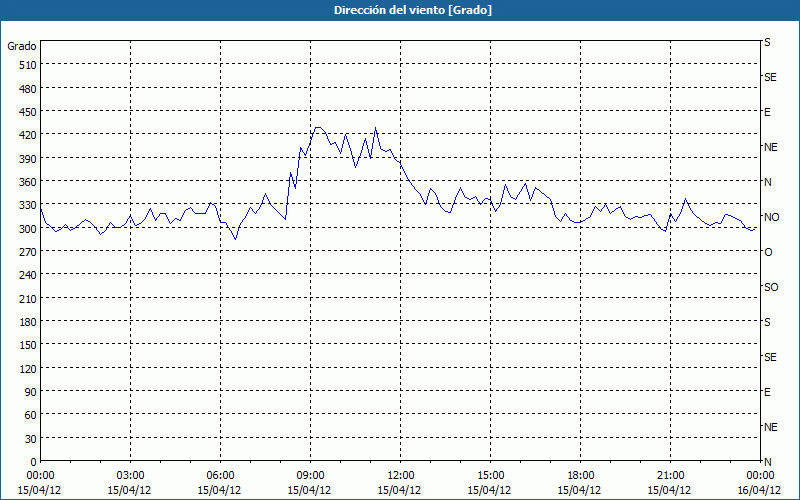Click the 'SE' compass label beside the 120 gridline
This screenshot has height=500, width=800.
click(770, 358)
